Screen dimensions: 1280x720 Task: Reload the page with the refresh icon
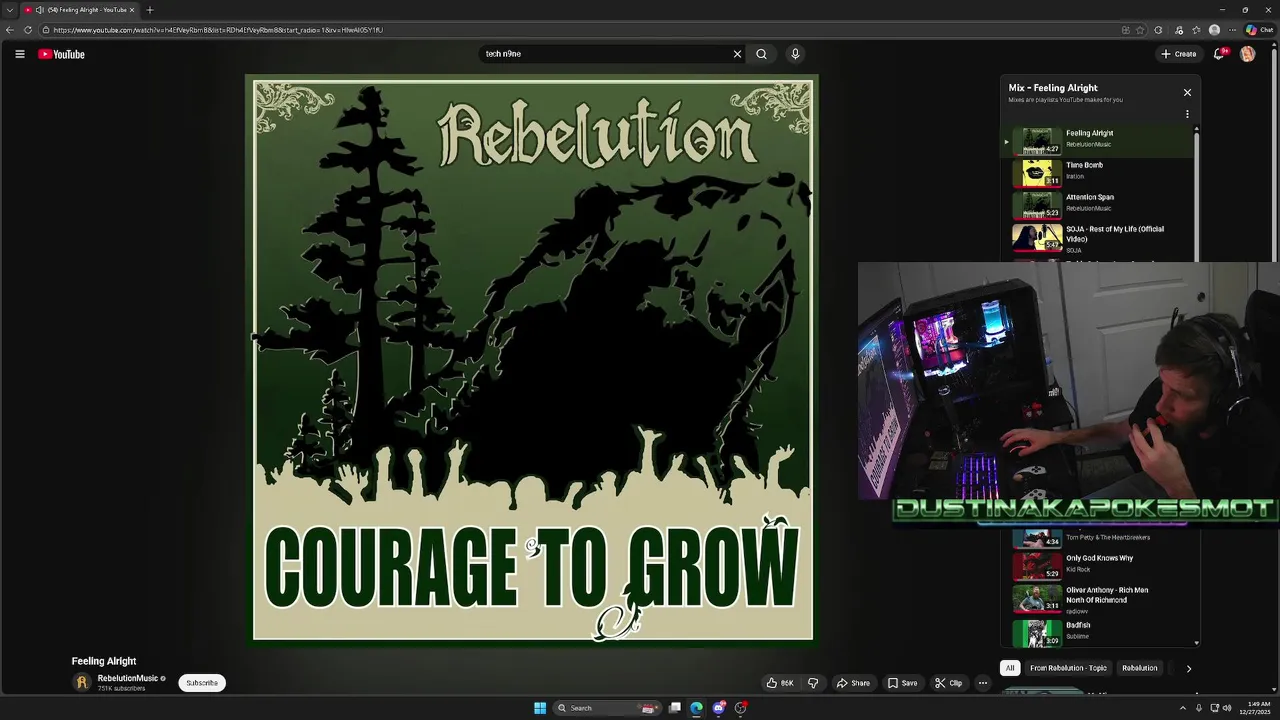(28, 30)
